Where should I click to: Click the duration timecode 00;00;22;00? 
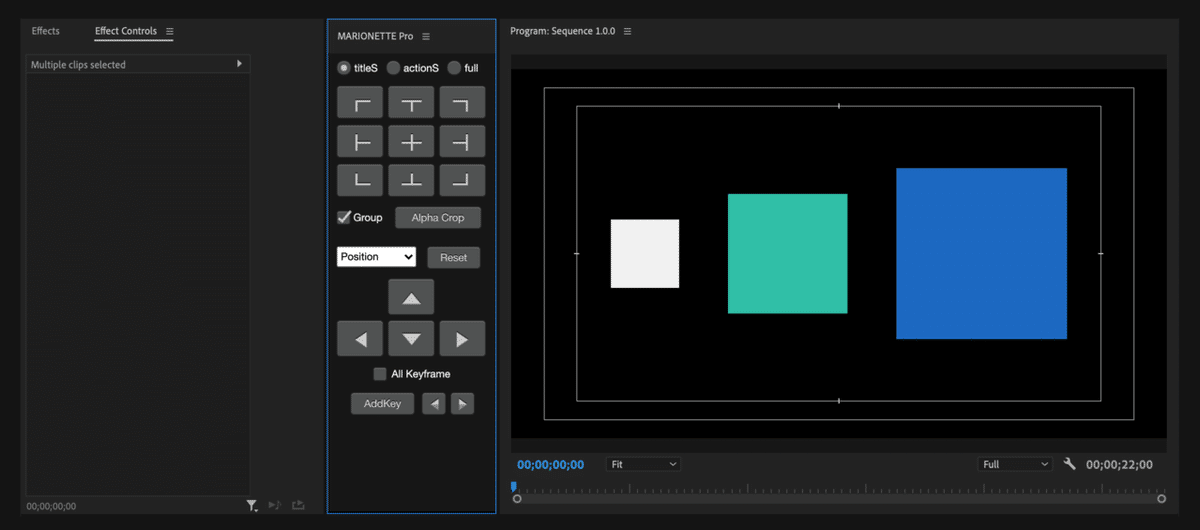1120,465
